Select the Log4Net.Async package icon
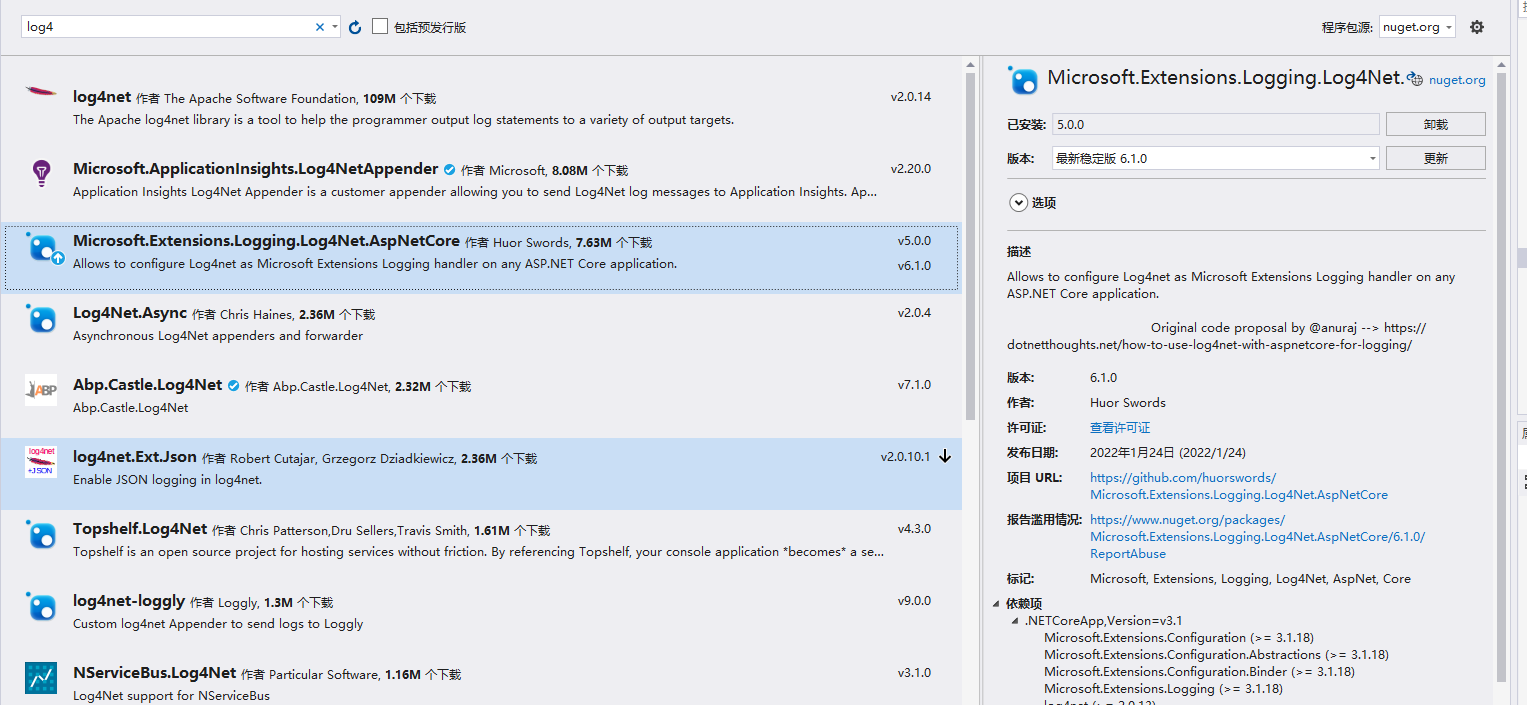This screenshot has width=1527, height=705. [41, 318]
